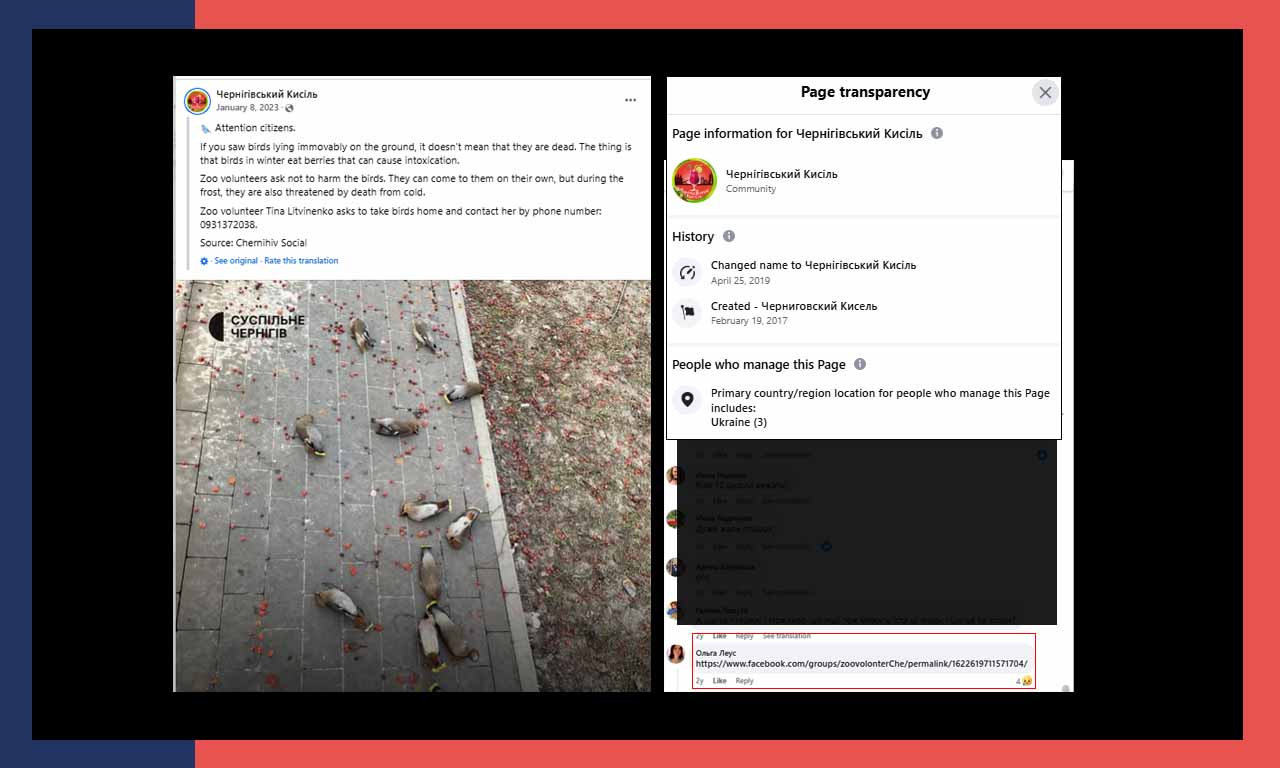Click the name change history gauge icon
The image size is (1280, 768).
tap(687, 272)
